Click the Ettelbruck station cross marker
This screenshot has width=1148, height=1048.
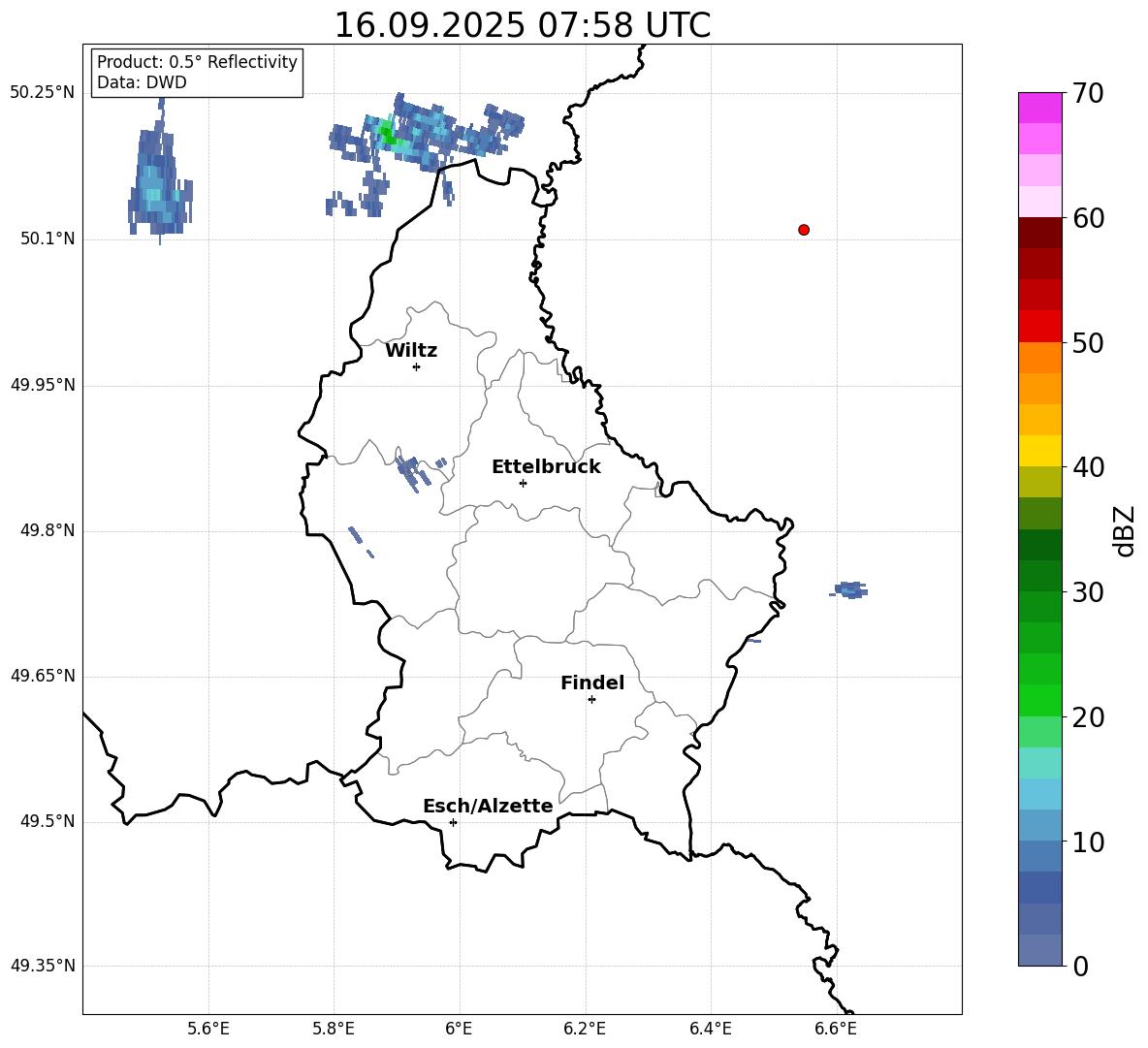pos(523,483)
